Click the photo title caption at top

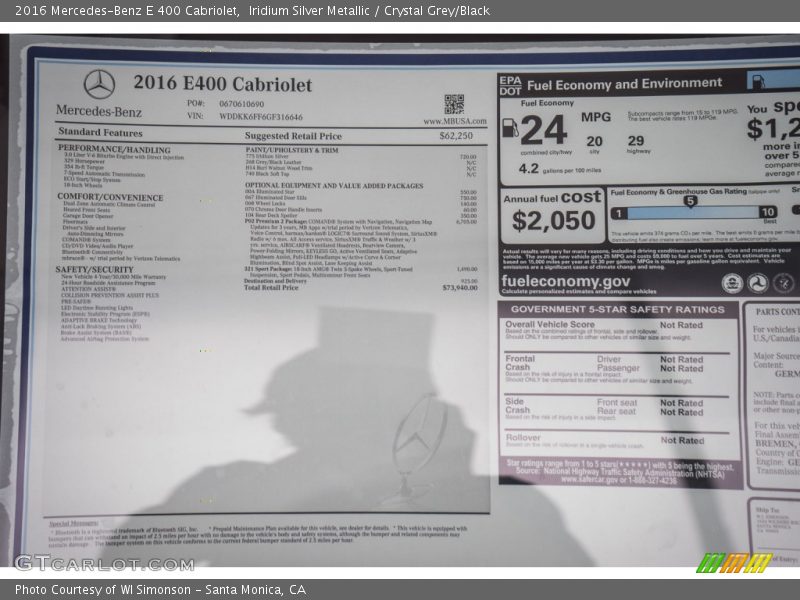tap(253, 11)
